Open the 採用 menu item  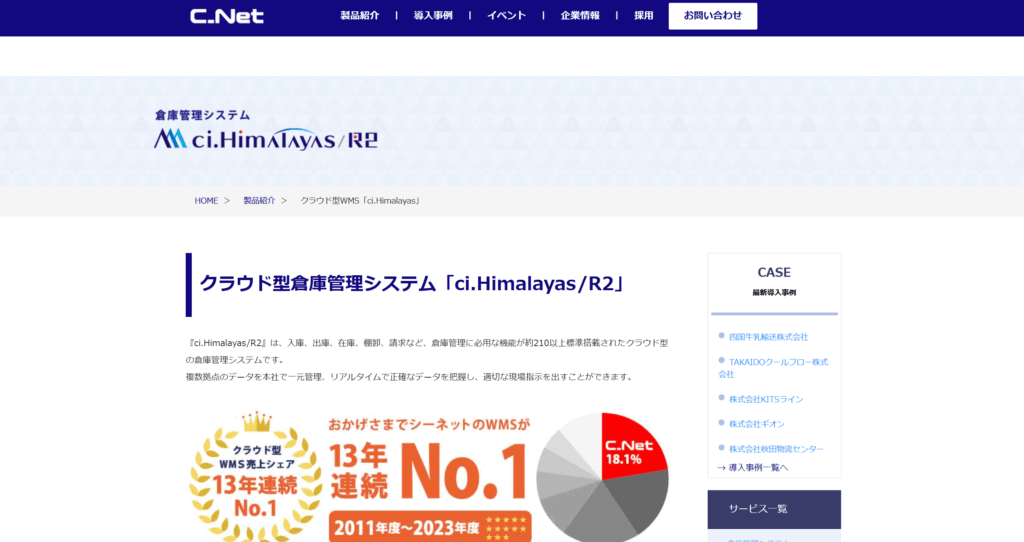tap(643, 16)
